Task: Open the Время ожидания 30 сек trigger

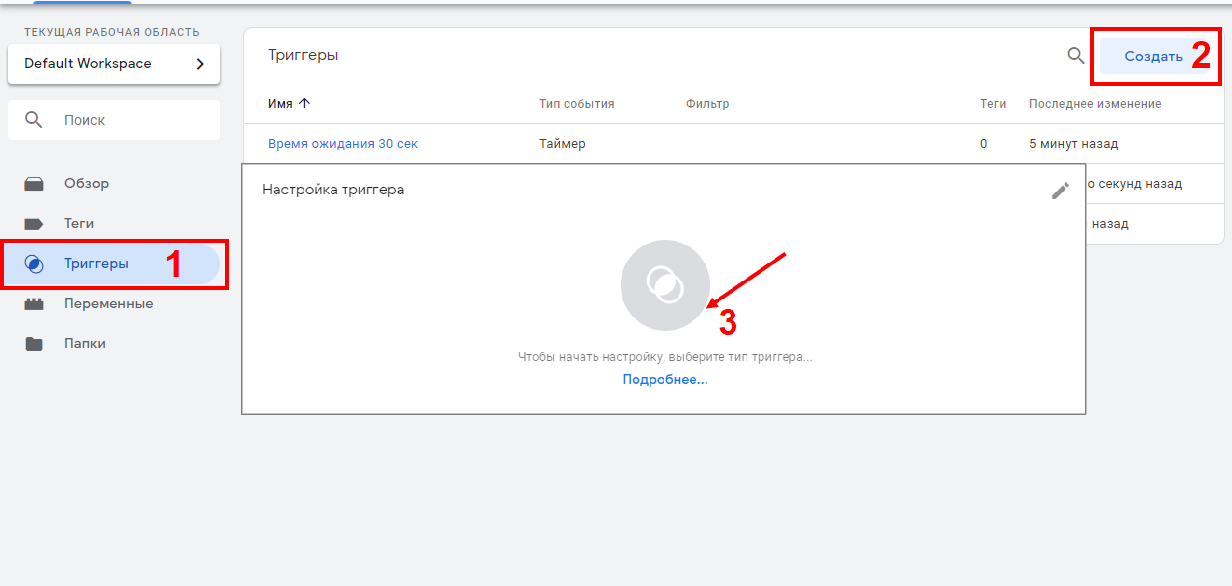Action: [x=343, y=144]
